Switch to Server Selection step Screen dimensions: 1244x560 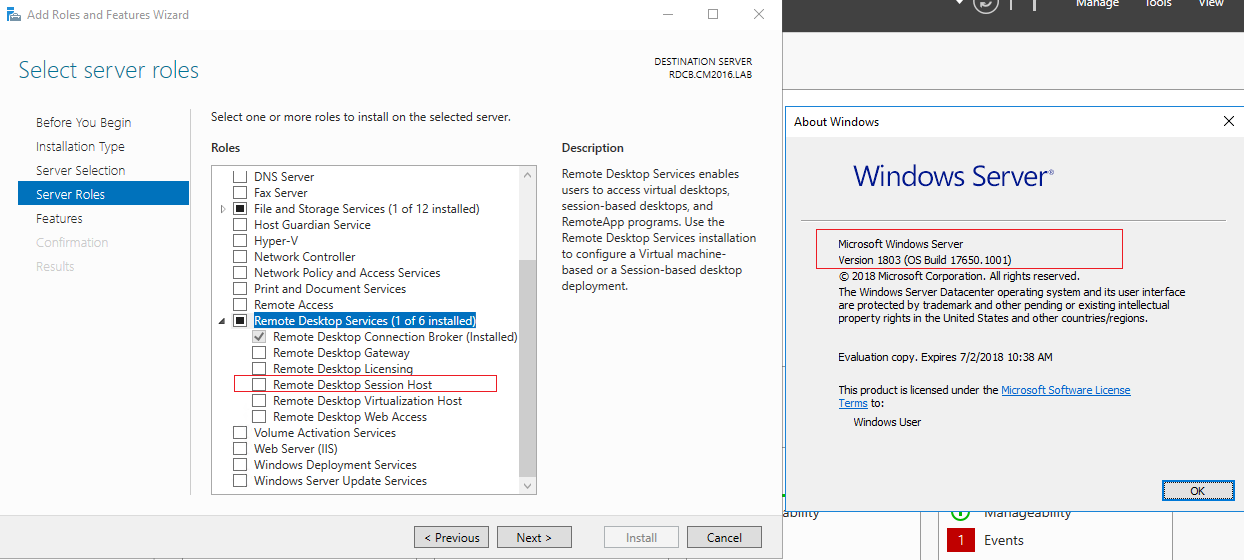click(81, 170)
